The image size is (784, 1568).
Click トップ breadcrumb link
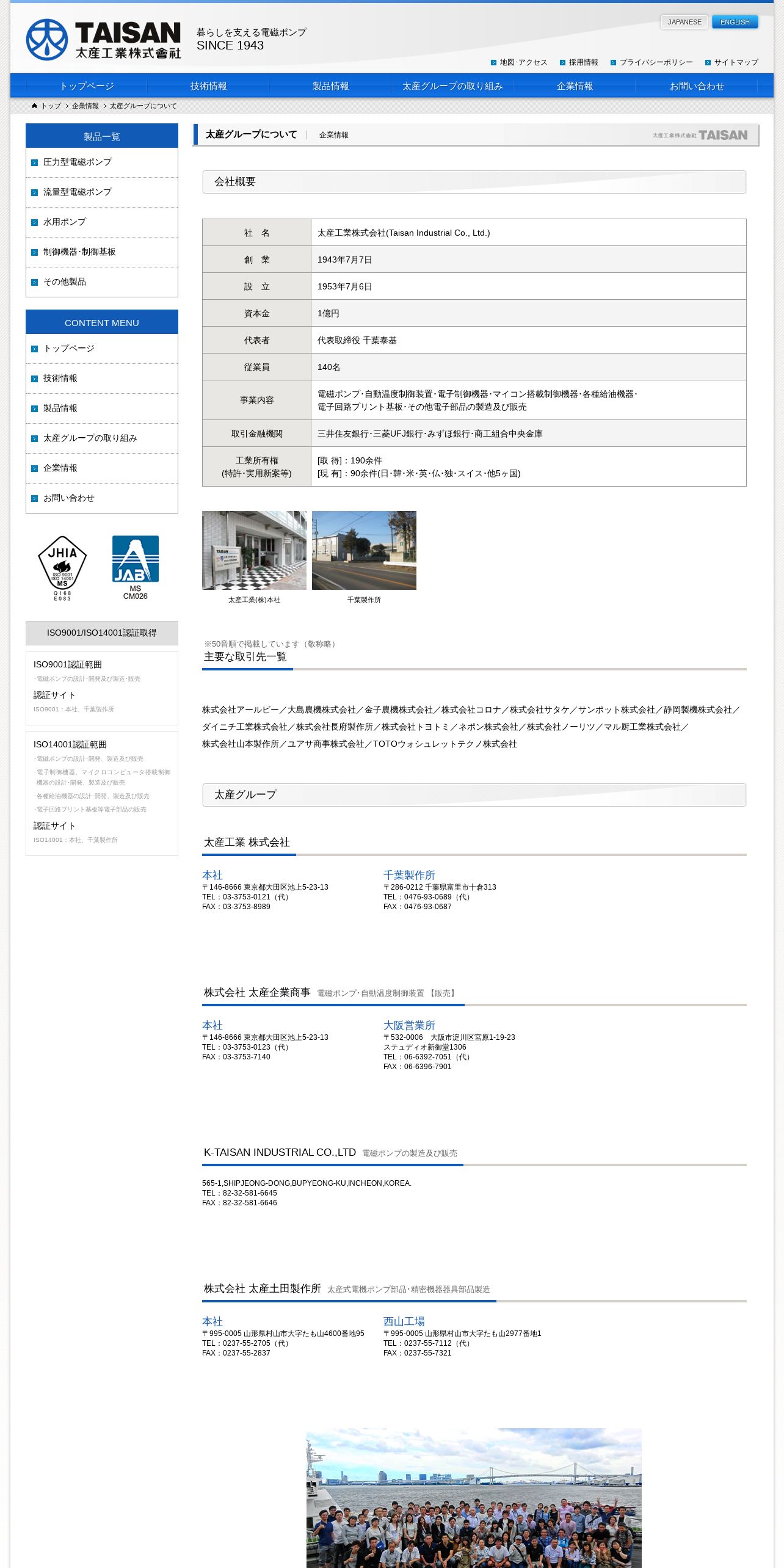click(x=51, y=106)
